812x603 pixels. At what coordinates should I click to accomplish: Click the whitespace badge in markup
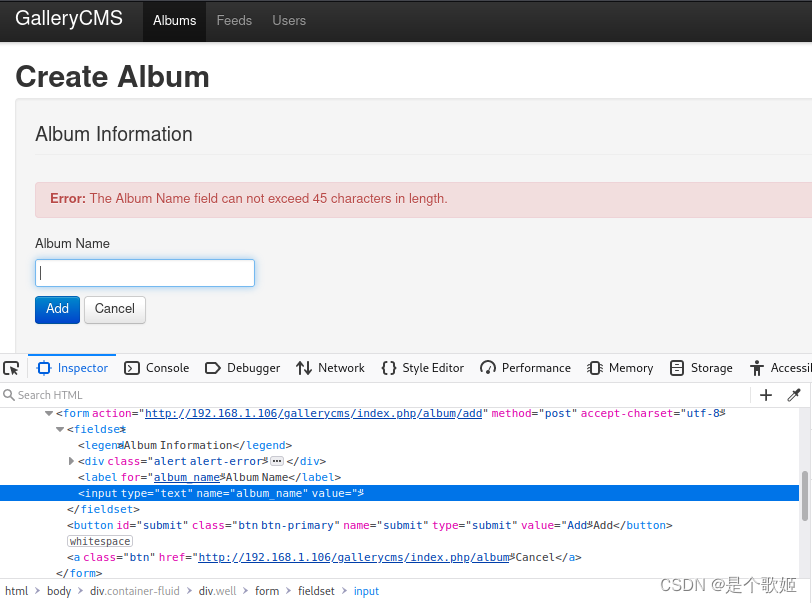pos(100,541)
